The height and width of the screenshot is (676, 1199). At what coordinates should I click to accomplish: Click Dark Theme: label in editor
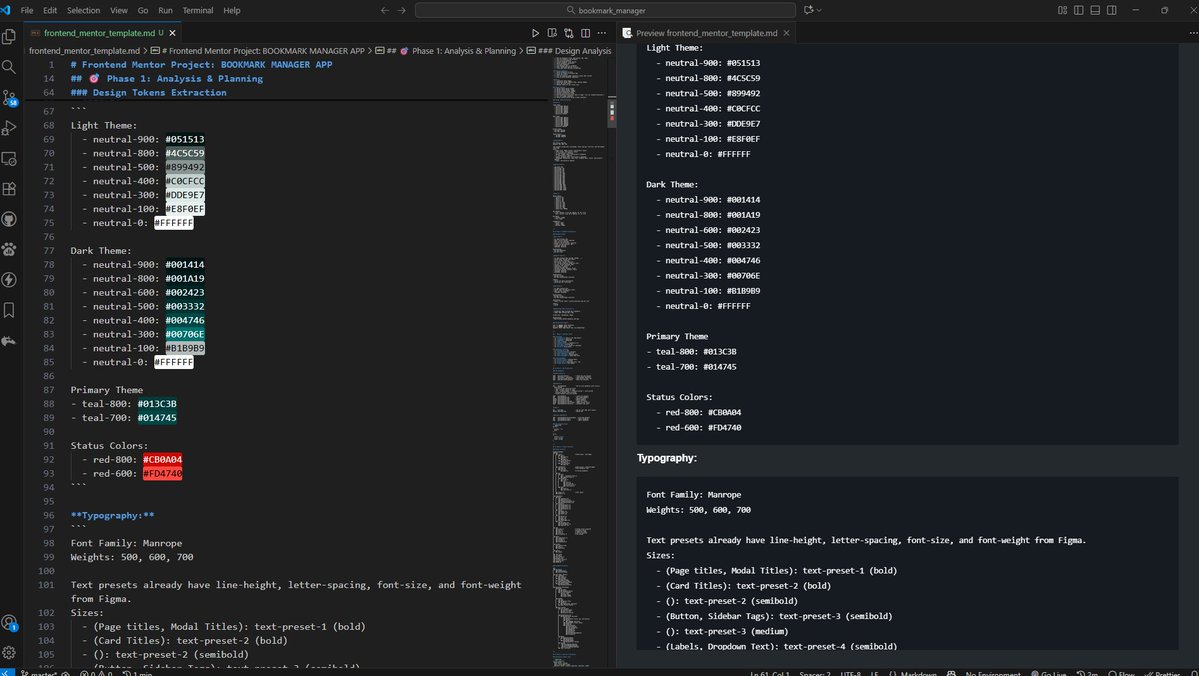[x=101, y=251]
